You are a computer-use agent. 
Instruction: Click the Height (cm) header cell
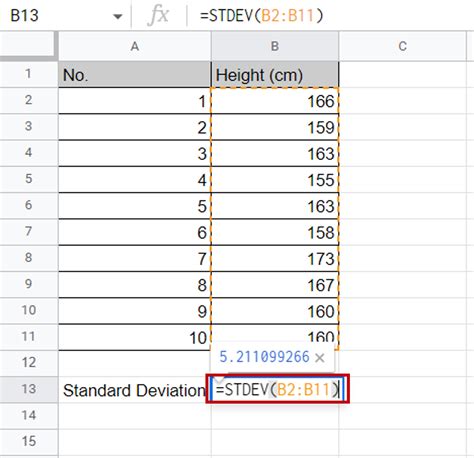(x=275, y=75)
